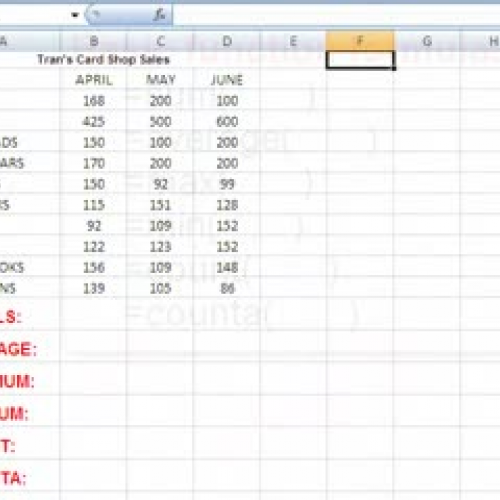Click April cell with value 168
This screenshot has height=500, width=500.
point(94,101)
